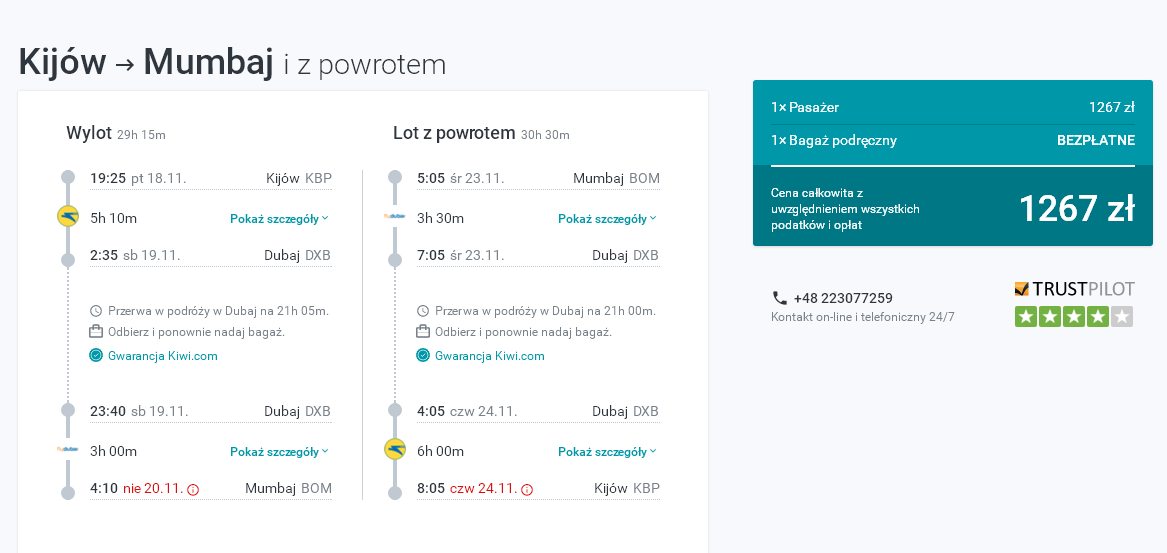Click outbound Gwarancja Kiwi.com checkmark icon
The width and height of the screenshot is (1167, 553).
tap(95, 356)
